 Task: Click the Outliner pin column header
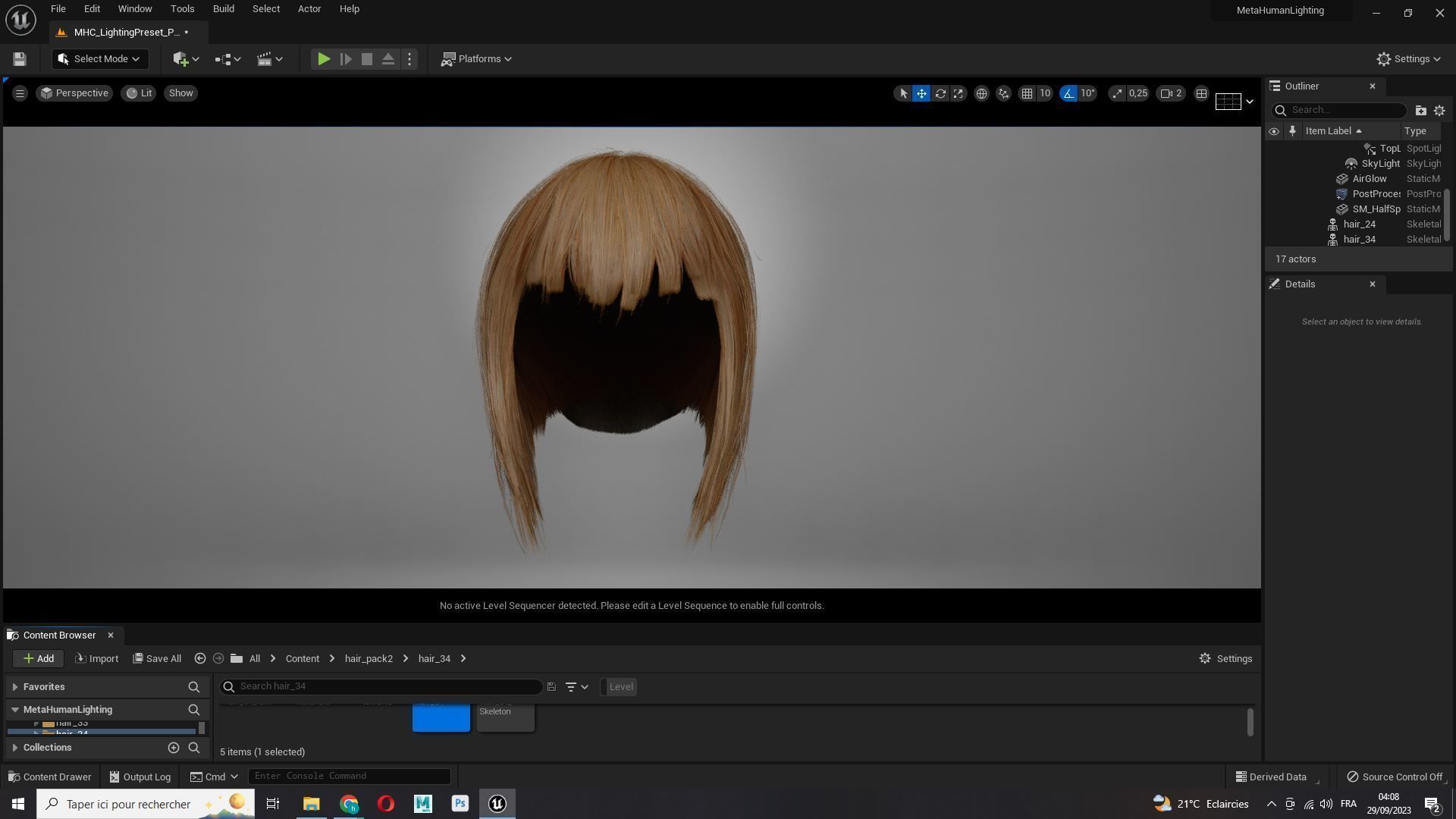tap(1292, 131)
